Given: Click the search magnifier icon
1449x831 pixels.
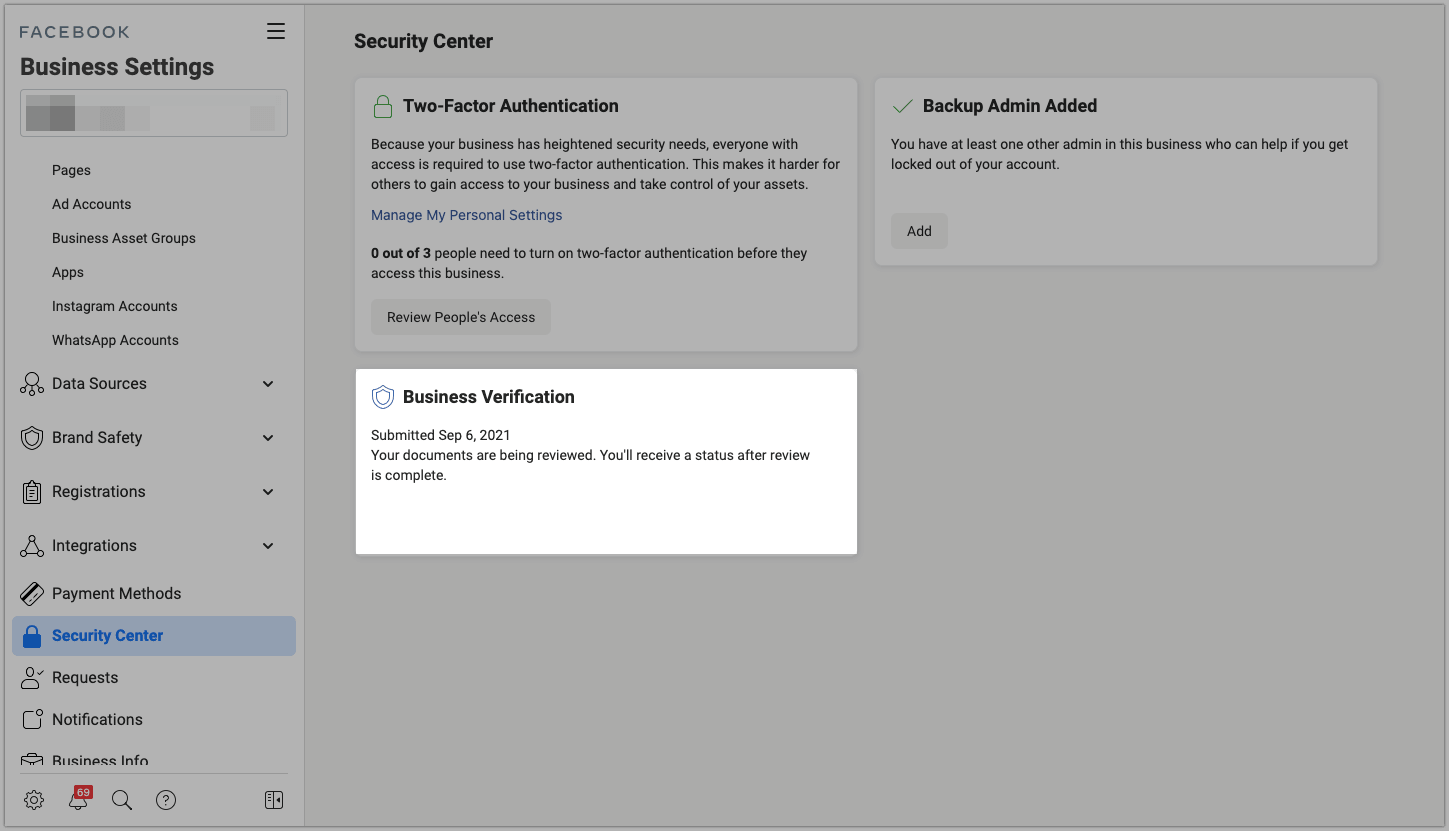Looking at the screenshot, I should click(x=122, y=800).
